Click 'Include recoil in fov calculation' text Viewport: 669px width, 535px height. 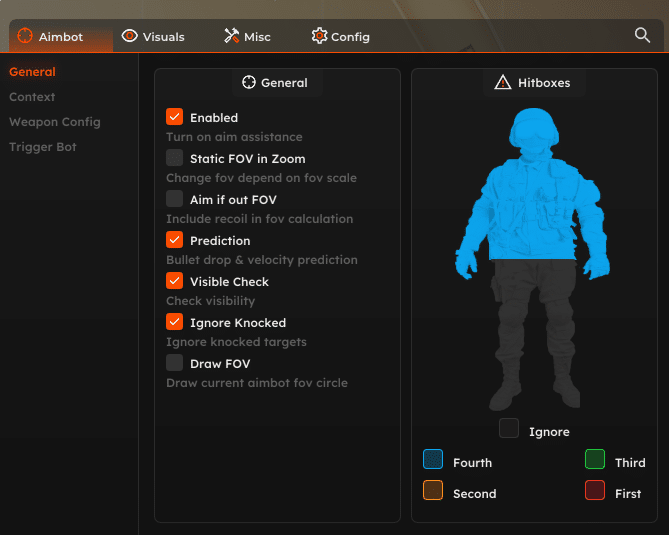pos(259,219)
